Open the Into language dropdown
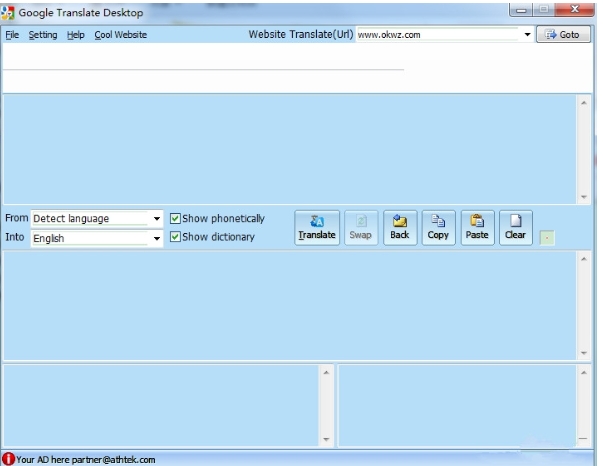The image size is (603, 466). (x=157, y=239)
